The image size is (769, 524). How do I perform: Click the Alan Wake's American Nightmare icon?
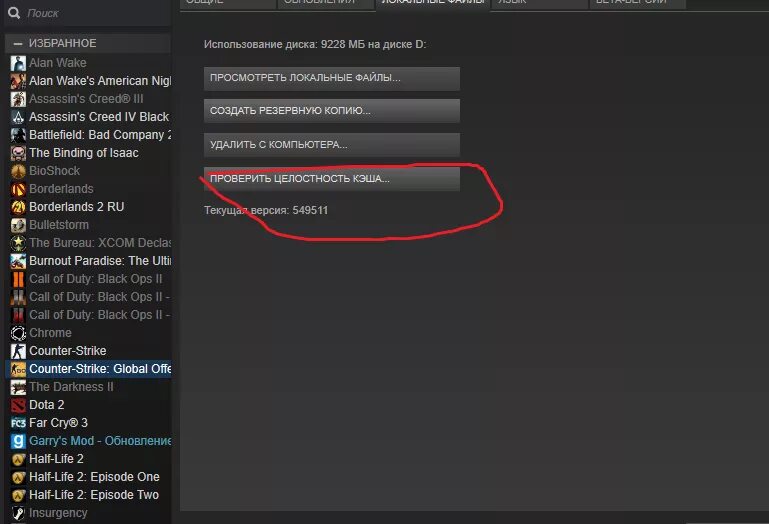(x=18, y=81)
